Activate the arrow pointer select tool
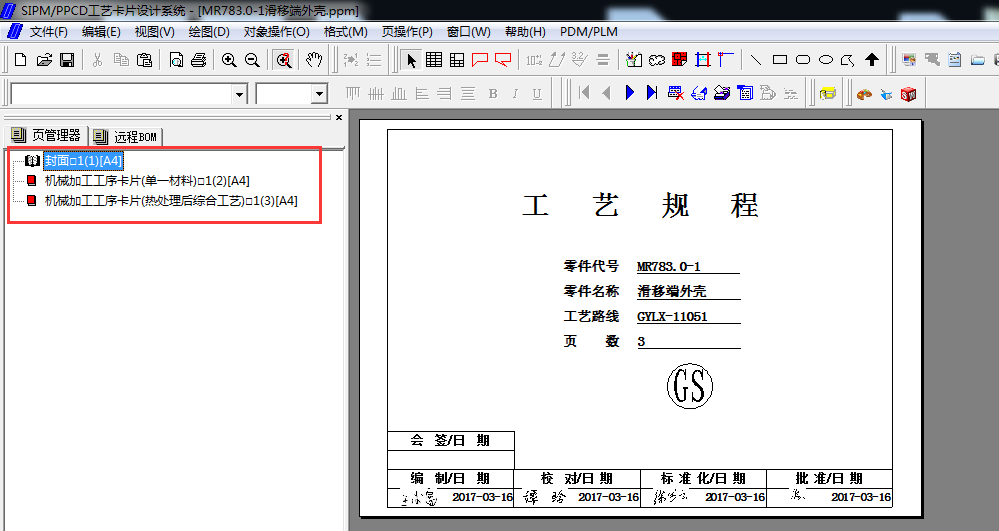999x531 pixels. tap(411, 60)
